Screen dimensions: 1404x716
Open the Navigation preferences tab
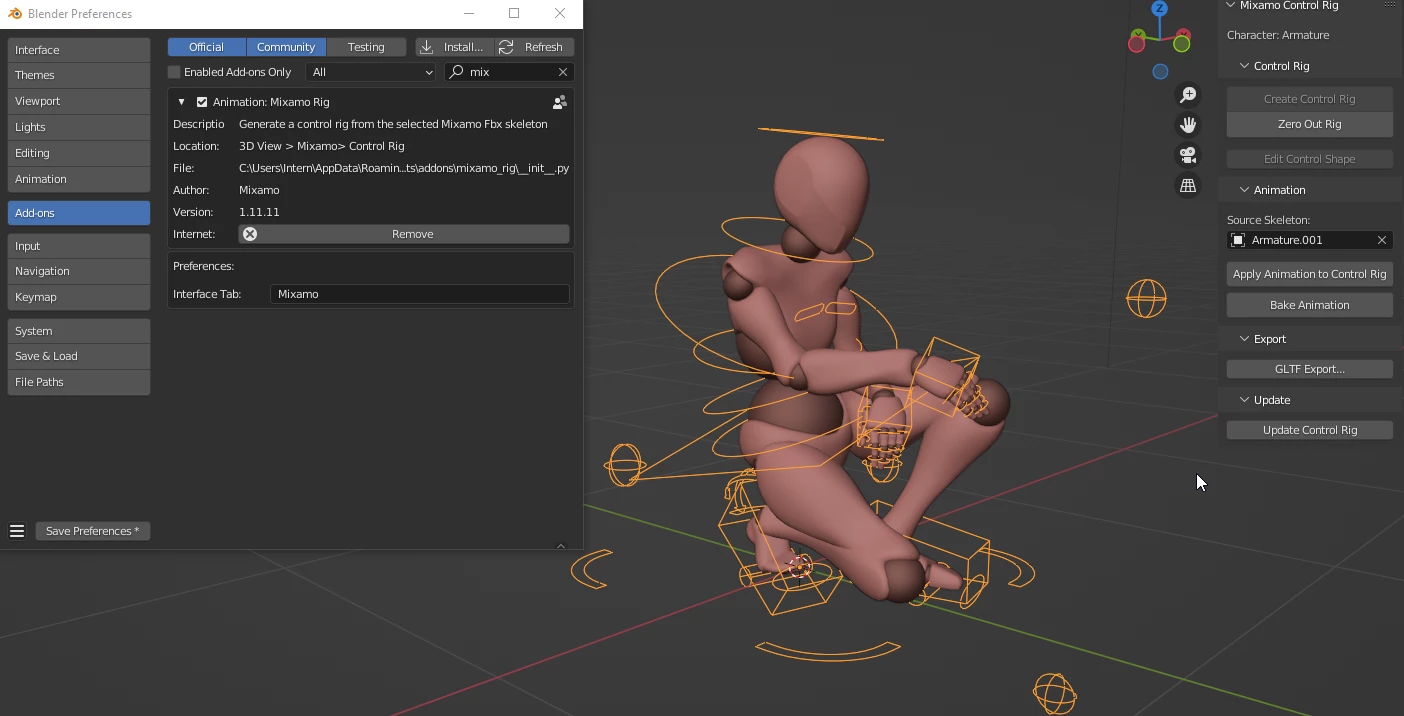click(79, 271)
